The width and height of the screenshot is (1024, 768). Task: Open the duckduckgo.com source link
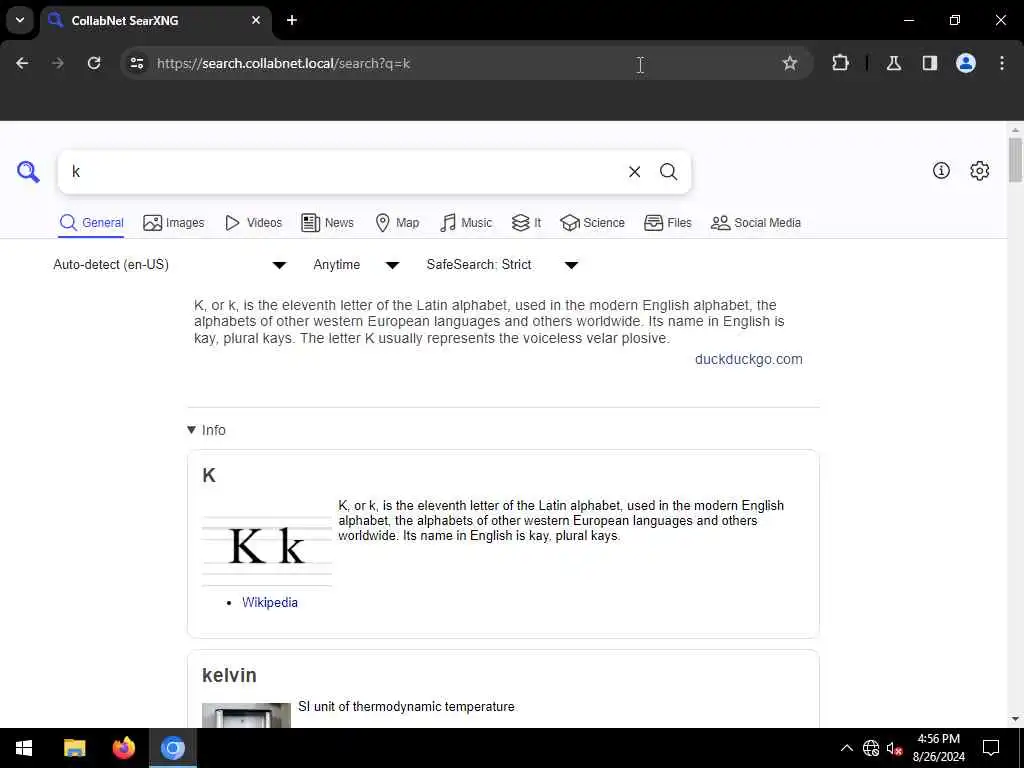tap(748, 359)
